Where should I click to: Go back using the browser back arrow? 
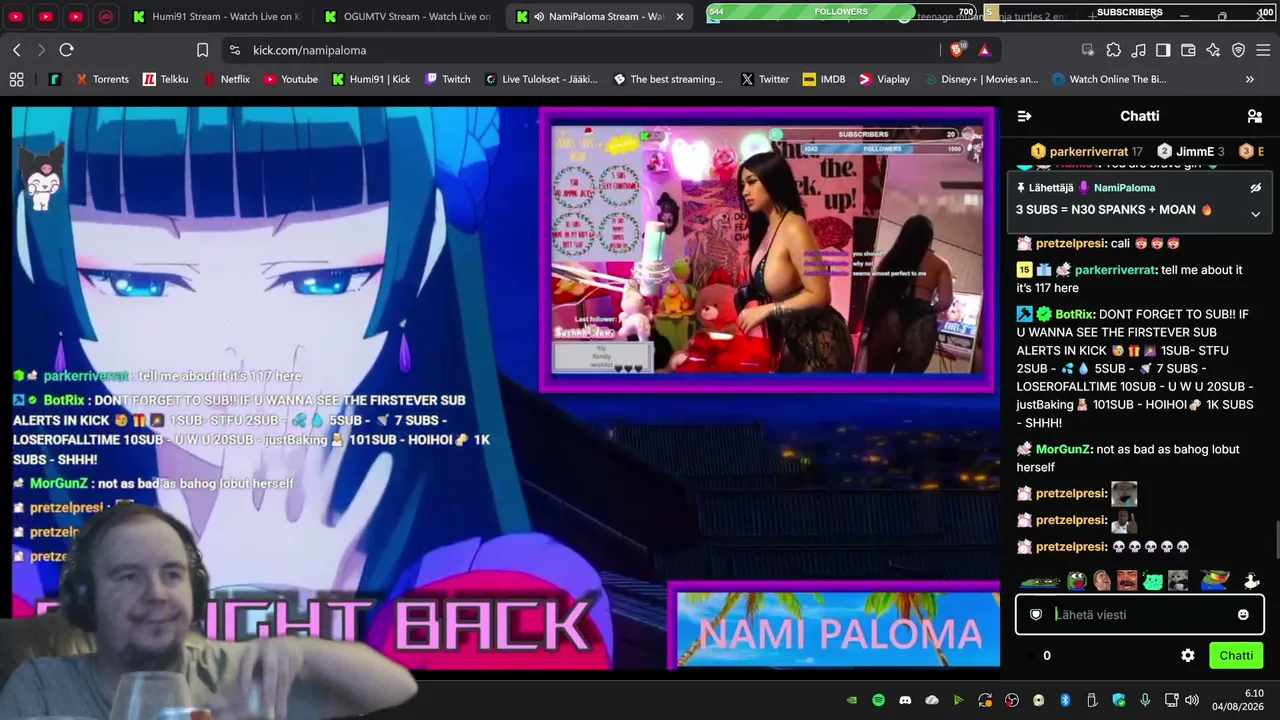[x=17, y=50]
